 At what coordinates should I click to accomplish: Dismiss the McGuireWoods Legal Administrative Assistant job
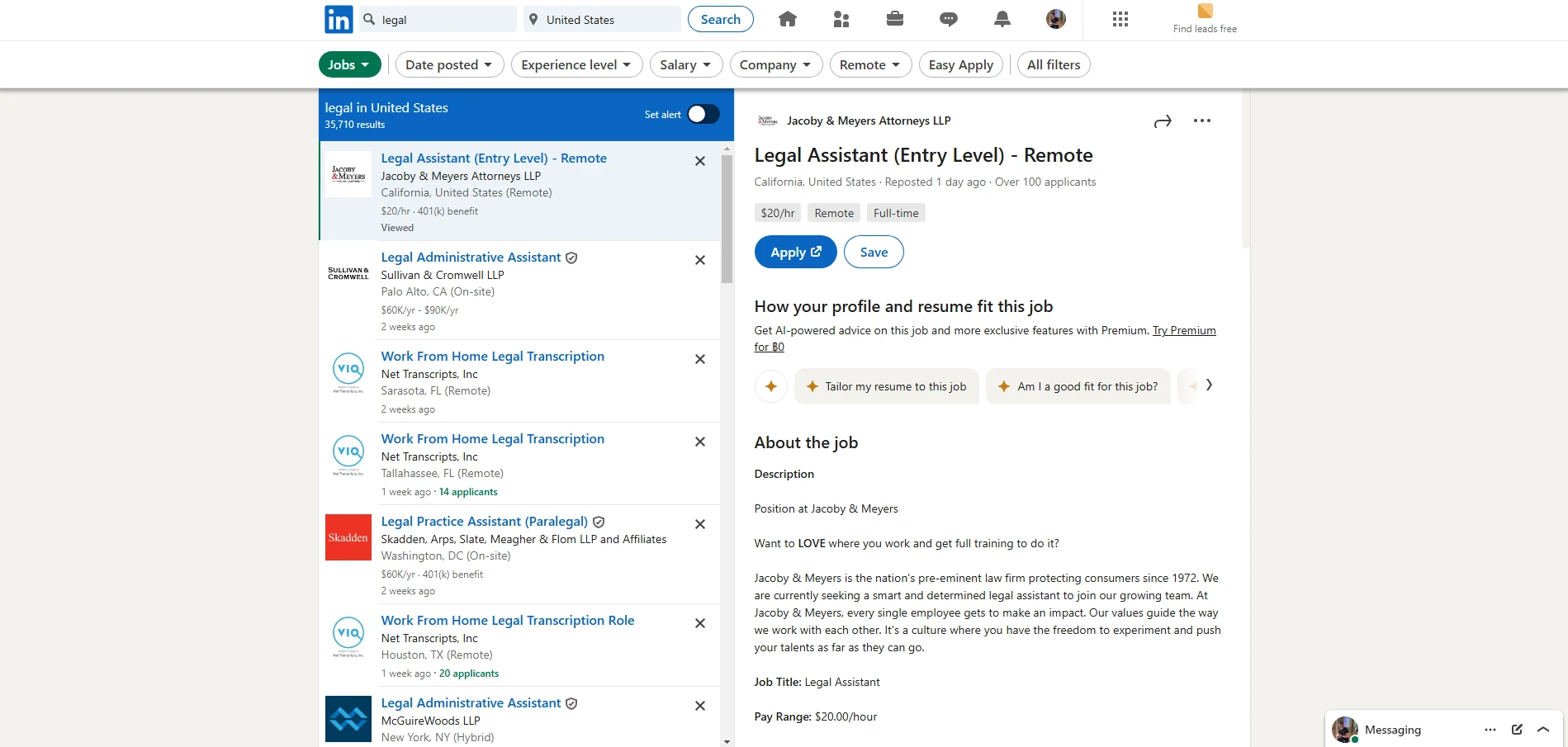pos(700,706)
